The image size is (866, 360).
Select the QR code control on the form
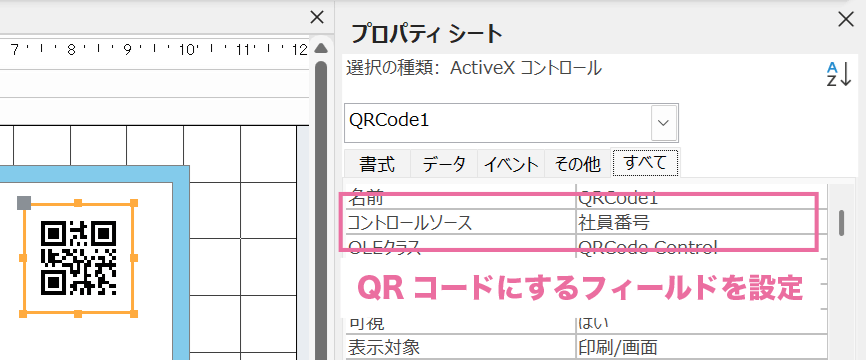tap(78, 258)
